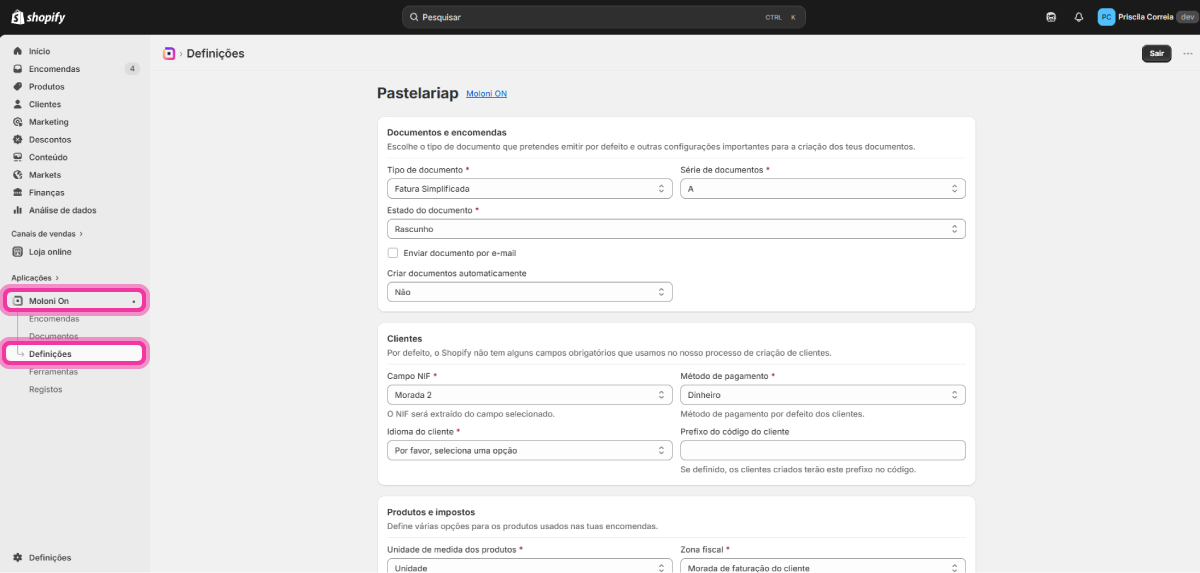Open the Sidekick assistant icon in top bar
1200x573 pixels.
pyautogui.click(x=1051, y=17)
